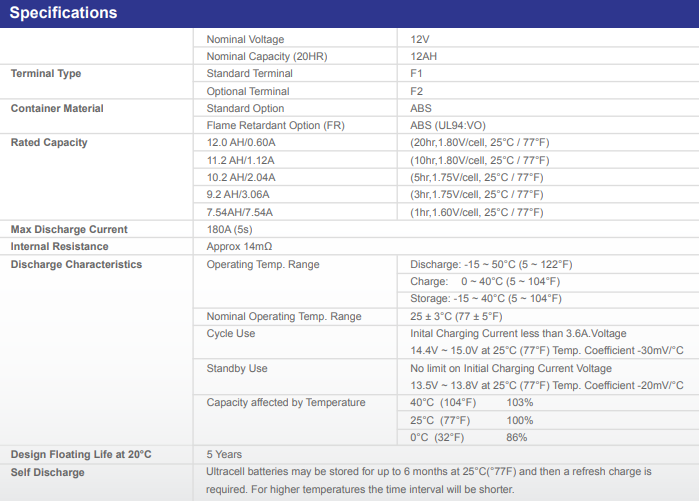Select the Terminal Type row heading

tap(46, 74)
